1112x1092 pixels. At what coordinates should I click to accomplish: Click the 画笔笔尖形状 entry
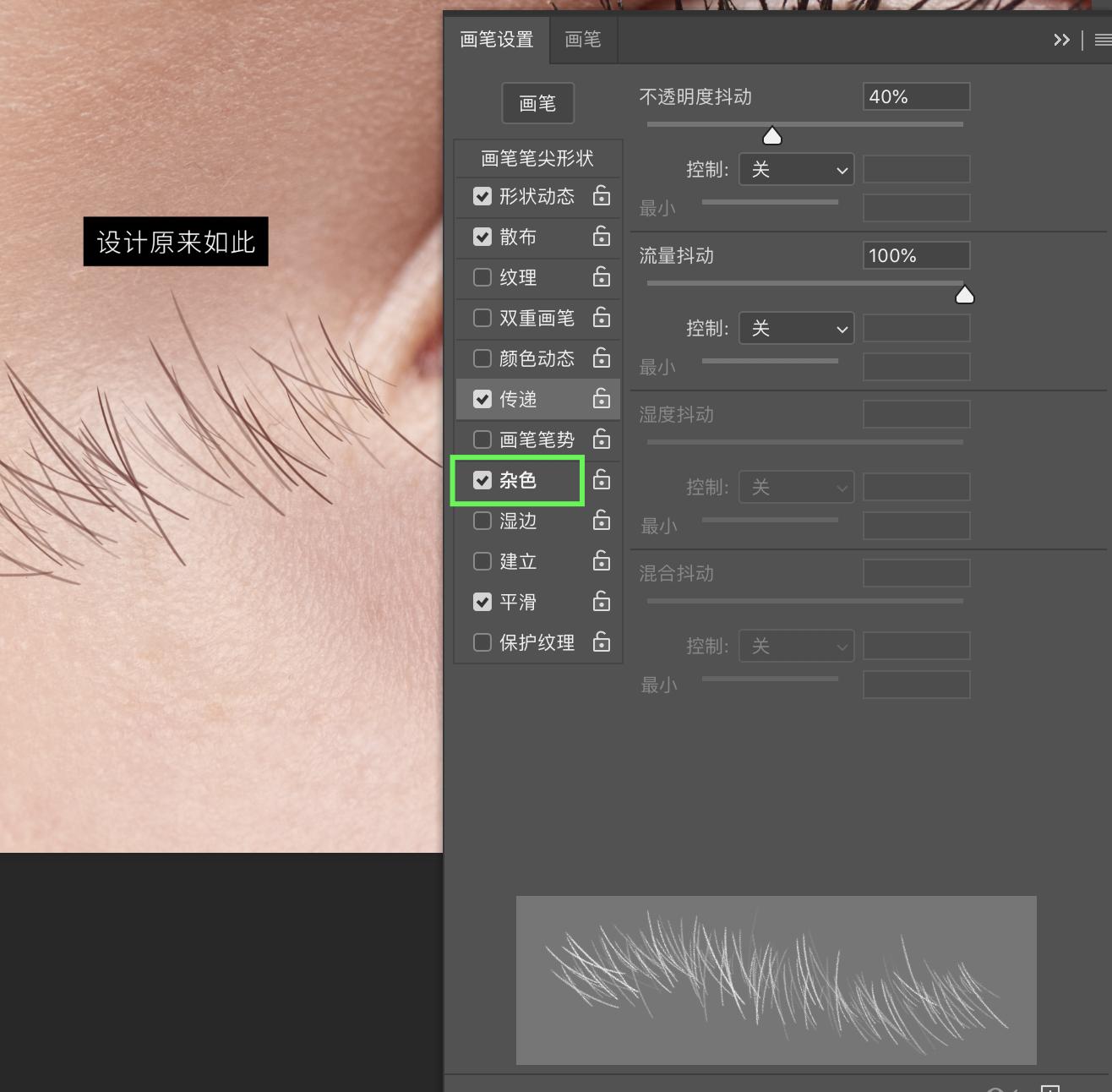[x=537, y=157]
